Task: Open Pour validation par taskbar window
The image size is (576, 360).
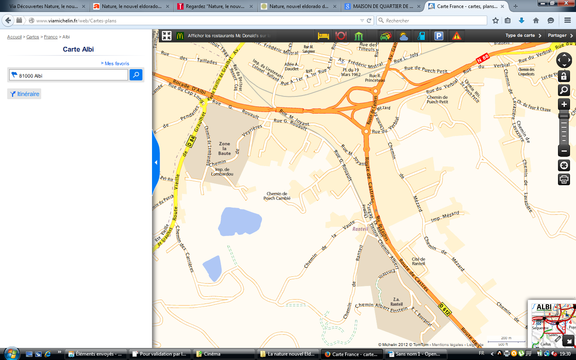Action: point(160,354)
